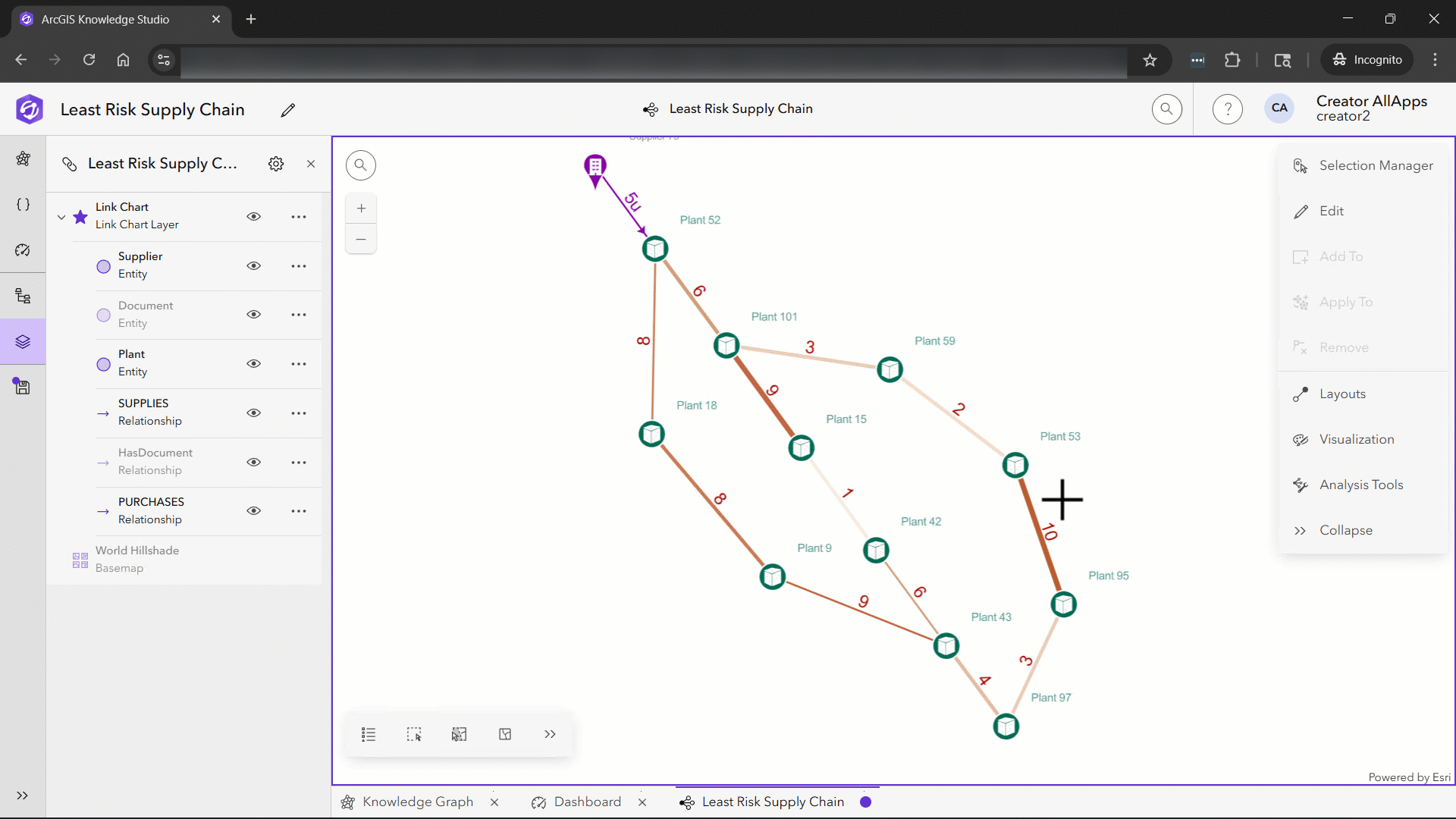
Task: Close the Knowledge Graph tab
Action: pos(494,802)
